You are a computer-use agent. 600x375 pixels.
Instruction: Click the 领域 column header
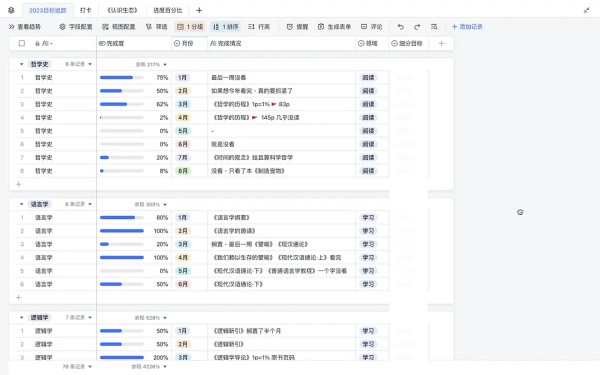pyautogui.click(x=372, y=43)
